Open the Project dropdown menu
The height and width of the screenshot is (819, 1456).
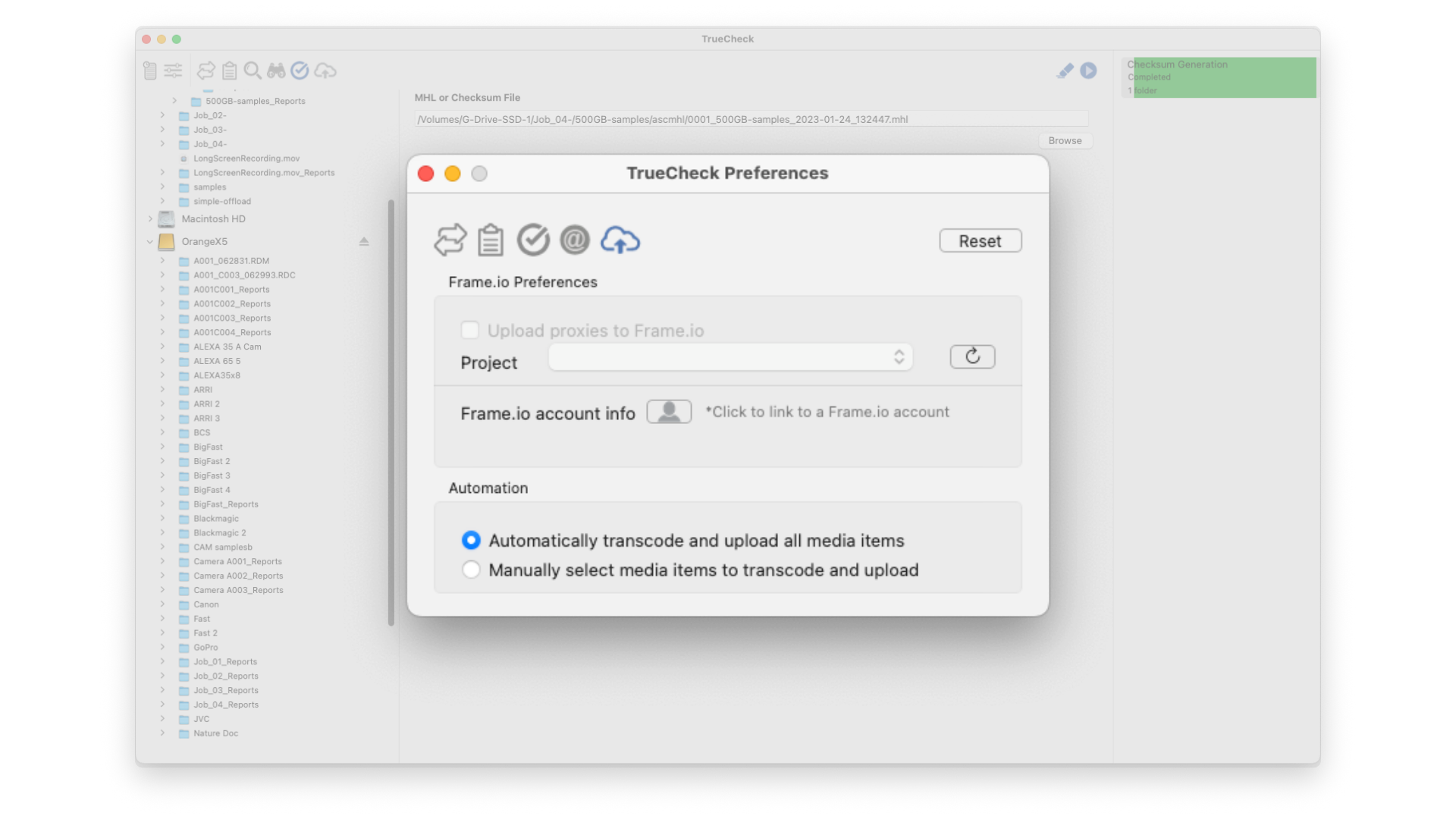pyautogui.click(x=730, y=356)
